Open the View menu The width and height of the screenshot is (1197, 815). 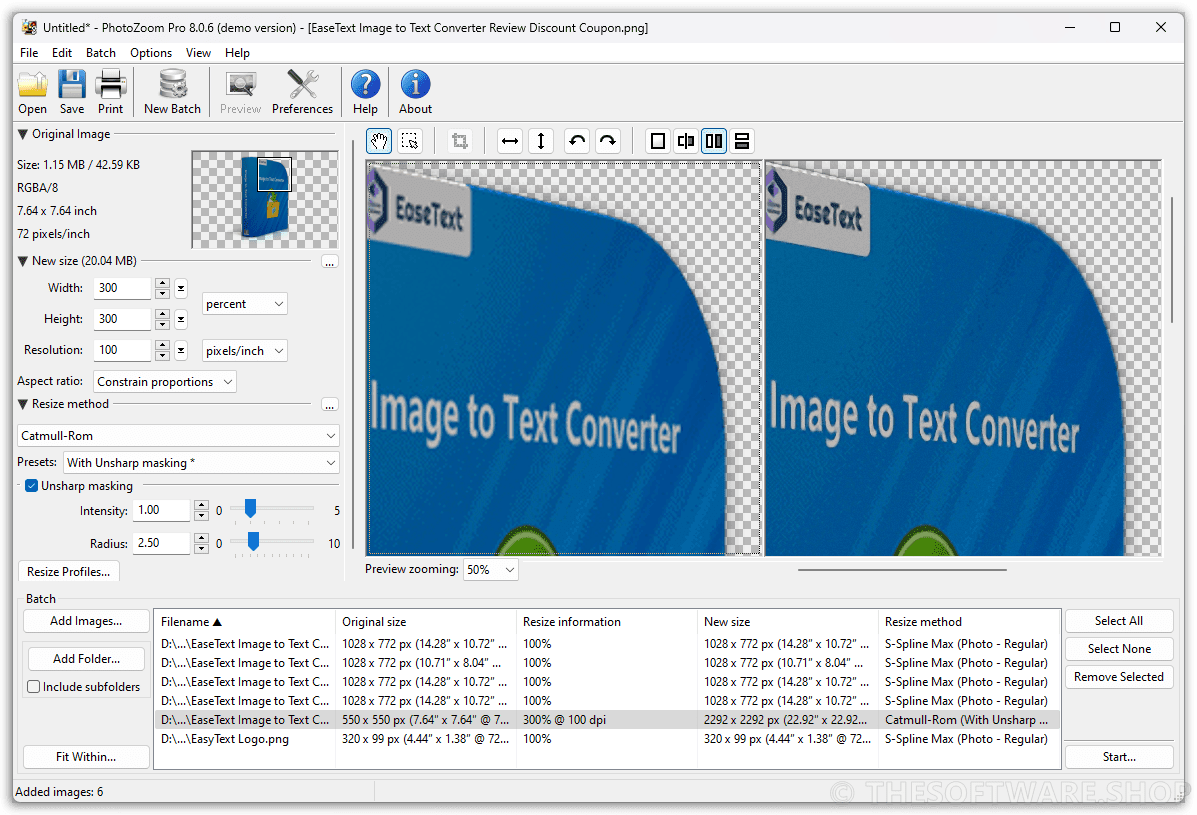click(198, 53)
